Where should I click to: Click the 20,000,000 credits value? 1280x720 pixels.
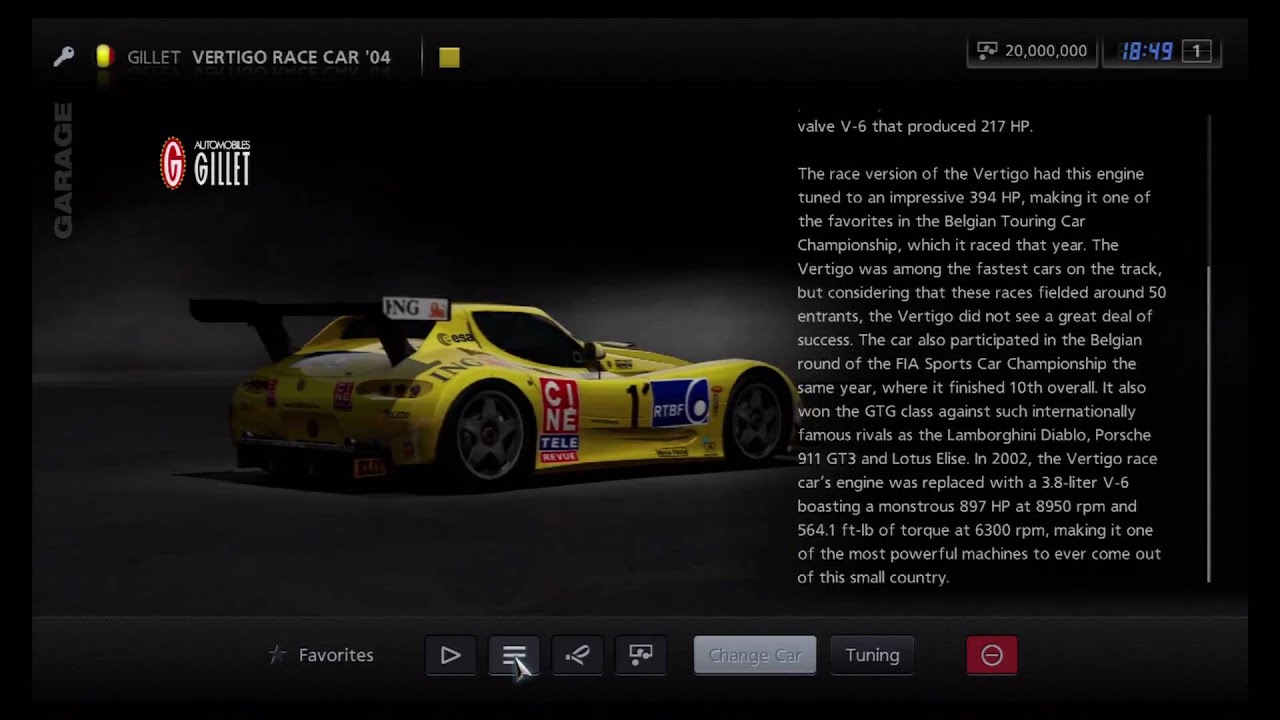[1046, 51]
